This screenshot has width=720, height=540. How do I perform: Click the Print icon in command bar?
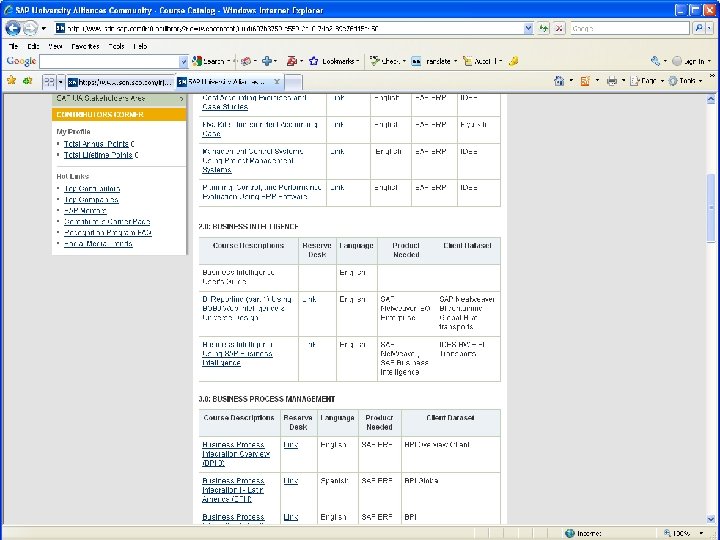coord(612,81)
